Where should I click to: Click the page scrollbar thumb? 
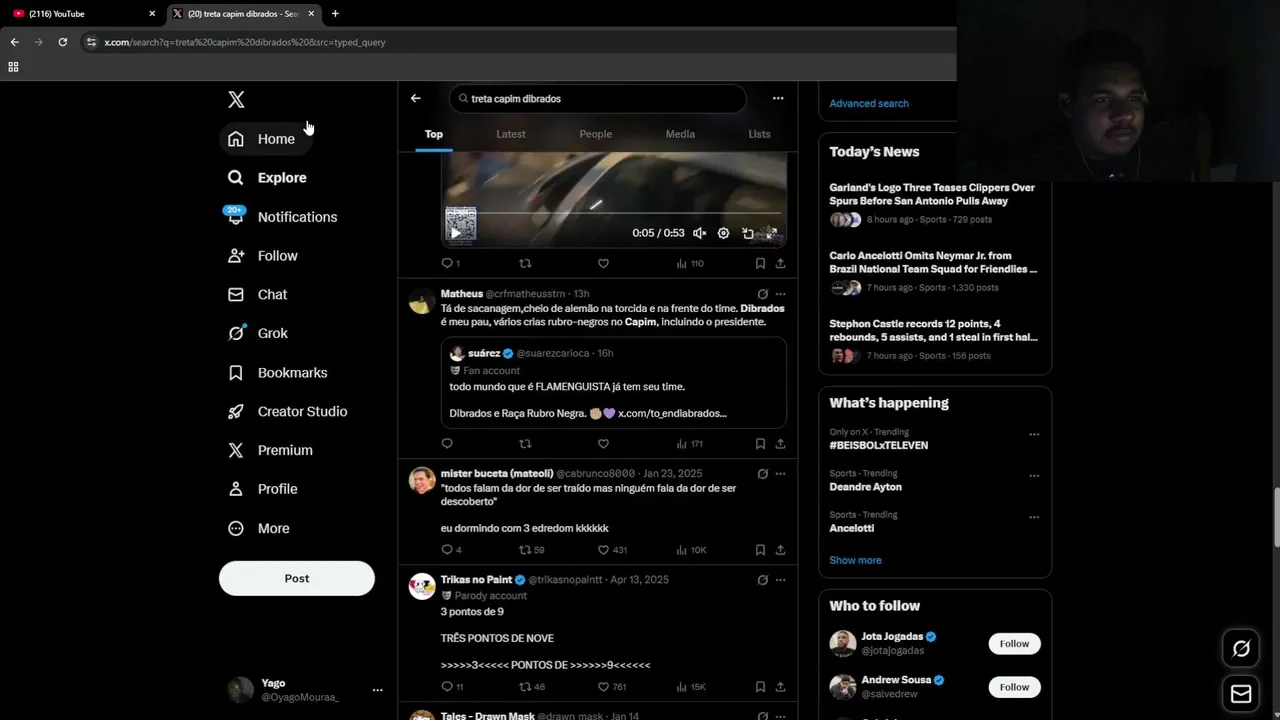pos(1276,517)
